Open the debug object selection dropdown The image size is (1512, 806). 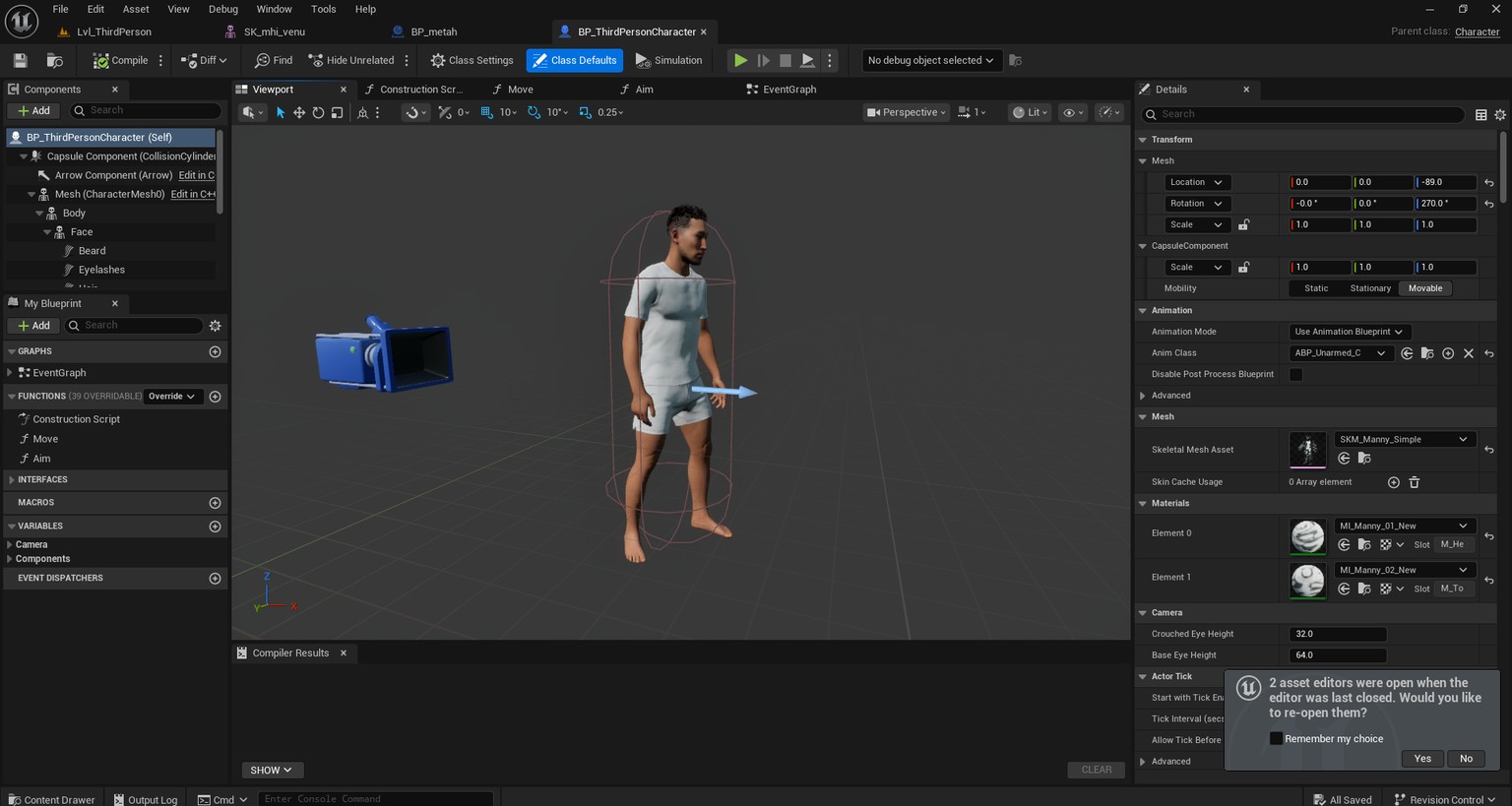point(931,60)
